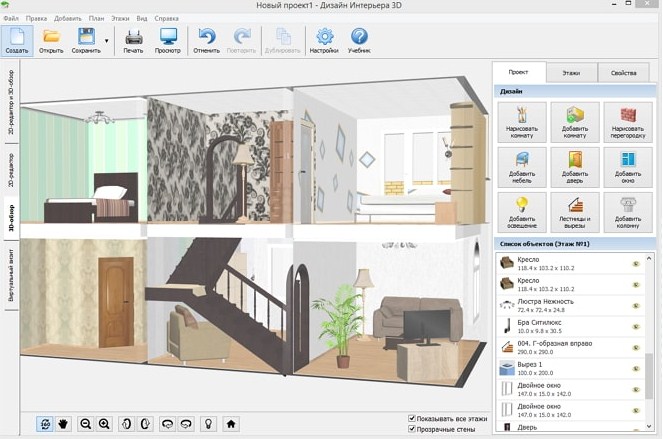Screen dimensions: 663x439
Task: Select the 2D-редактор и 3D-обзор side tab
Action: (11, 102)
